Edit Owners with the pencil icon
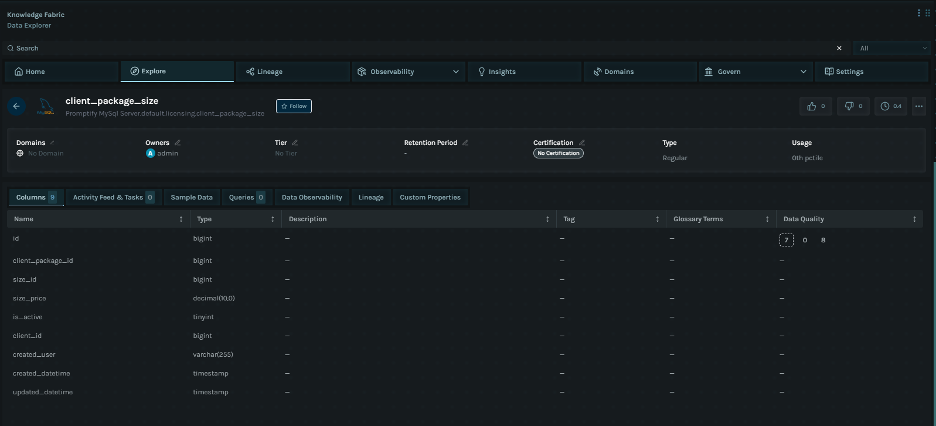The image size is (936, 426). click(x=177, y=143)
